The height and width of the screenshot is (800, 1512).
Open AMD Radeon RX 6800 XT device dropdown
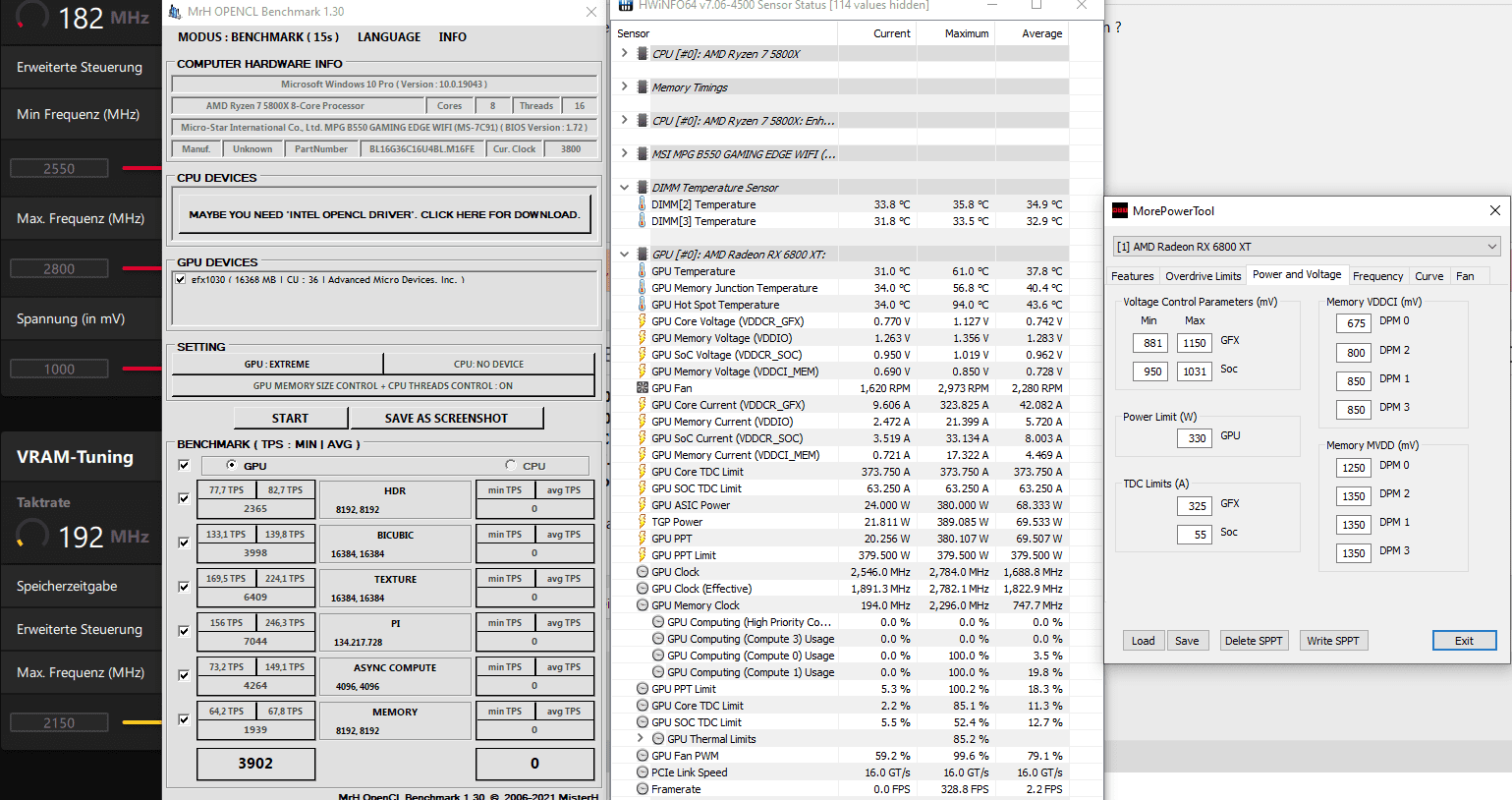click(x=1307, y=246)
